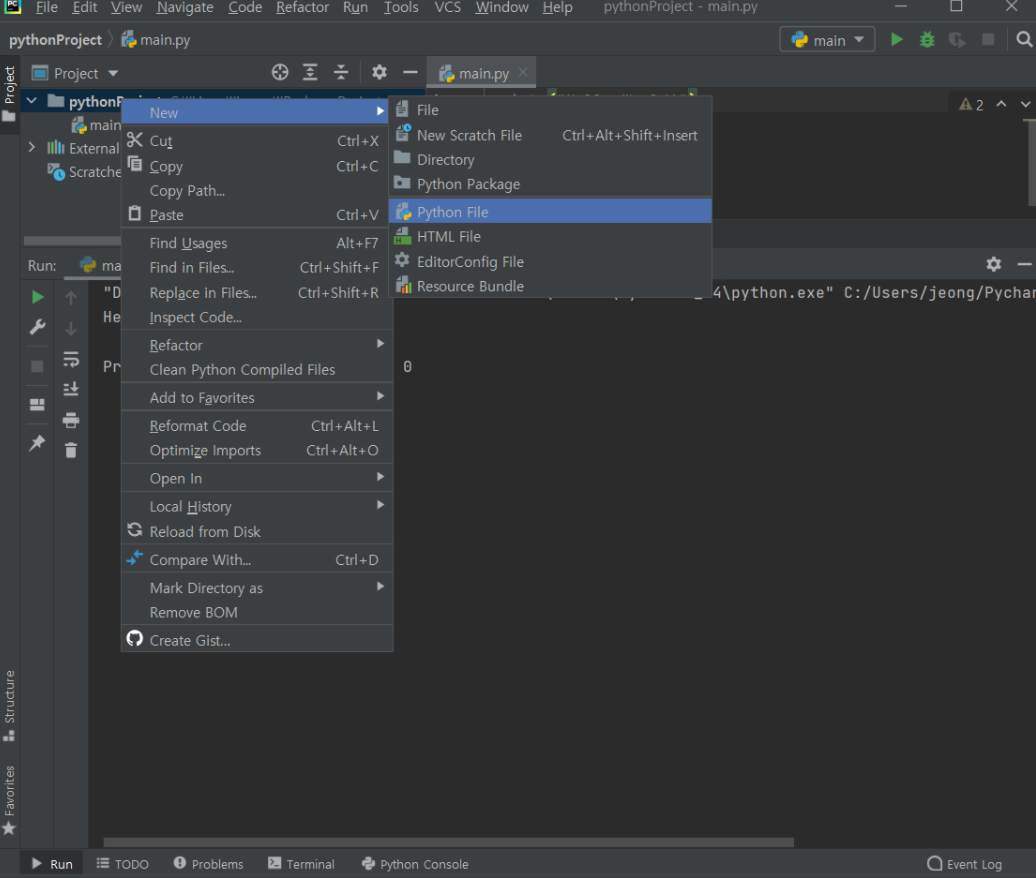The image size is (1036, 878).
Task: Open the TODO tool window
Action: click(x=123, y=864)
